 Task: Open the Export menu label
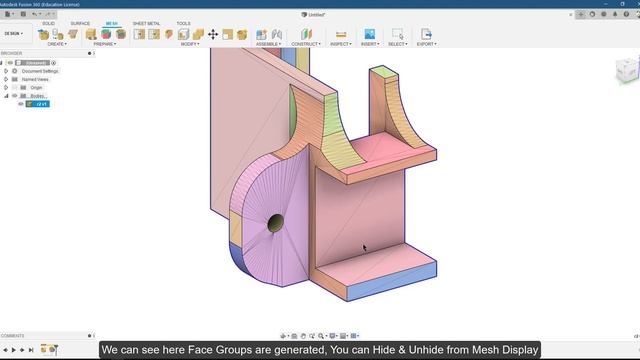pyautogui.click(x=427, y=44)
